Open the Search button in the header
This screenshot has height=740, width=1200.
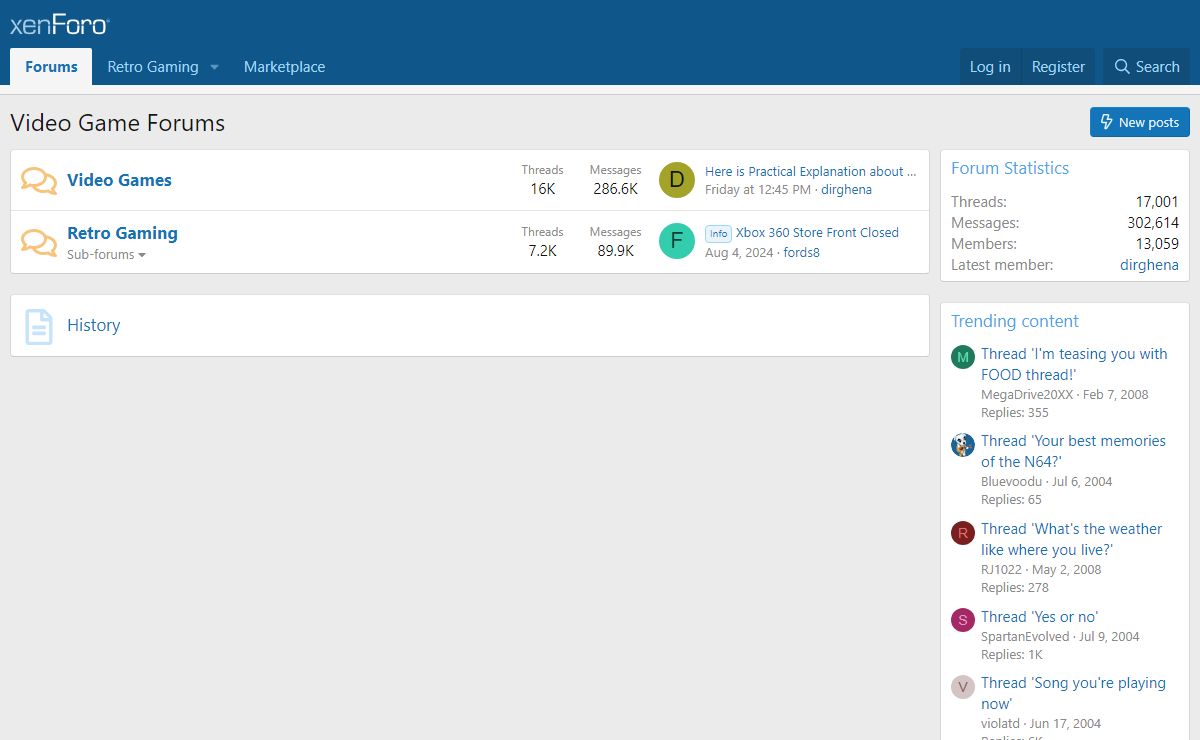tap(1146, 67)
